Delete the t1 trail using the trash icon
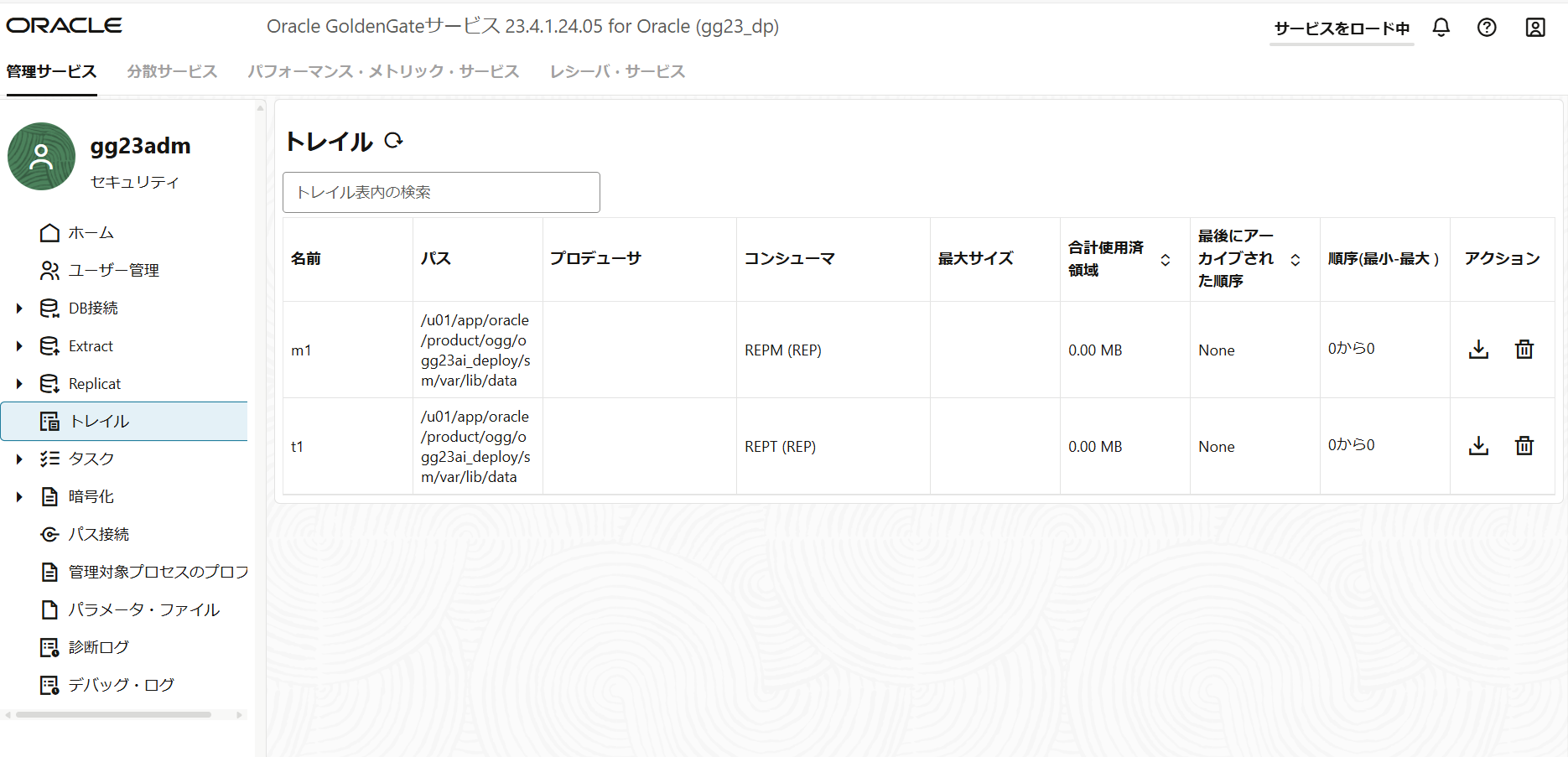 pyautogui.click(x=1524, y=445)
